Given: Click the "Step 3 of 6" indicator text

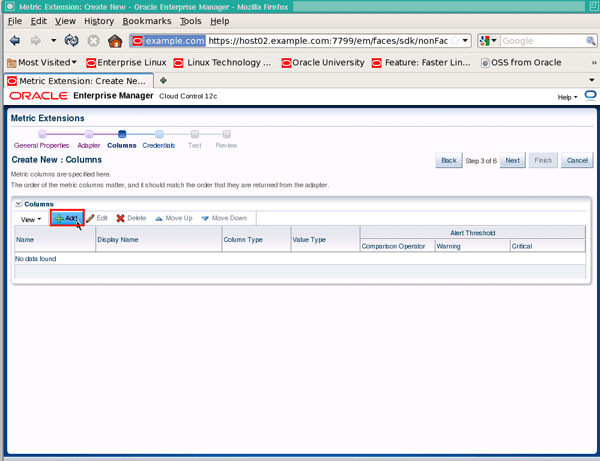Looking at the screenshot, I should pos(481,161).
